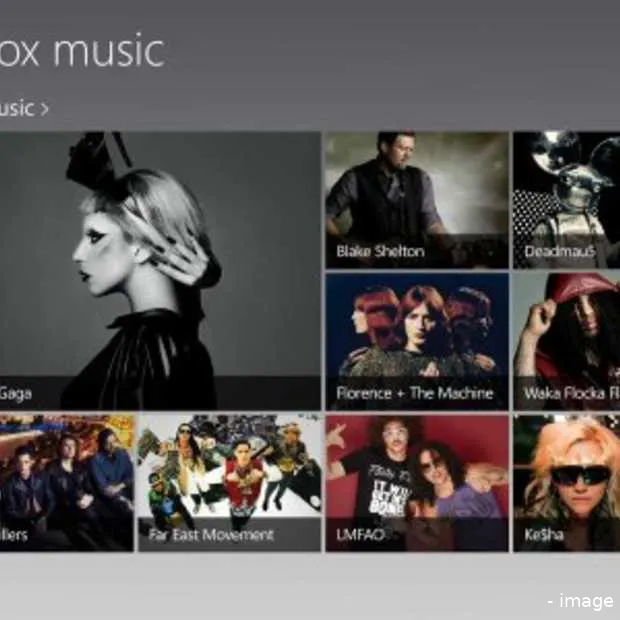The width and height of the screenshot is (620, 620).
Task: Open the LMFAO artist tile
Action: click(417, 483)
